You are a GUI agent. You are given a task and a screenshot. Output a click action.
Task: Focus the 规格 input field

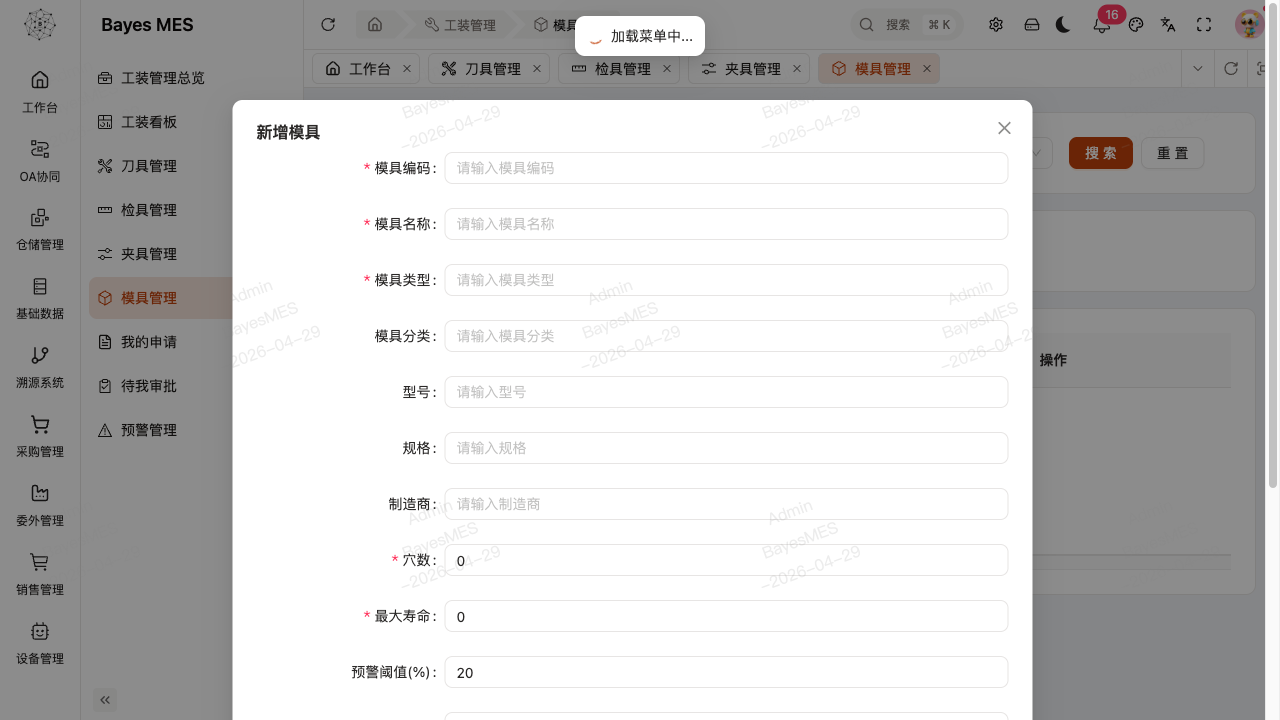point(726,448)
